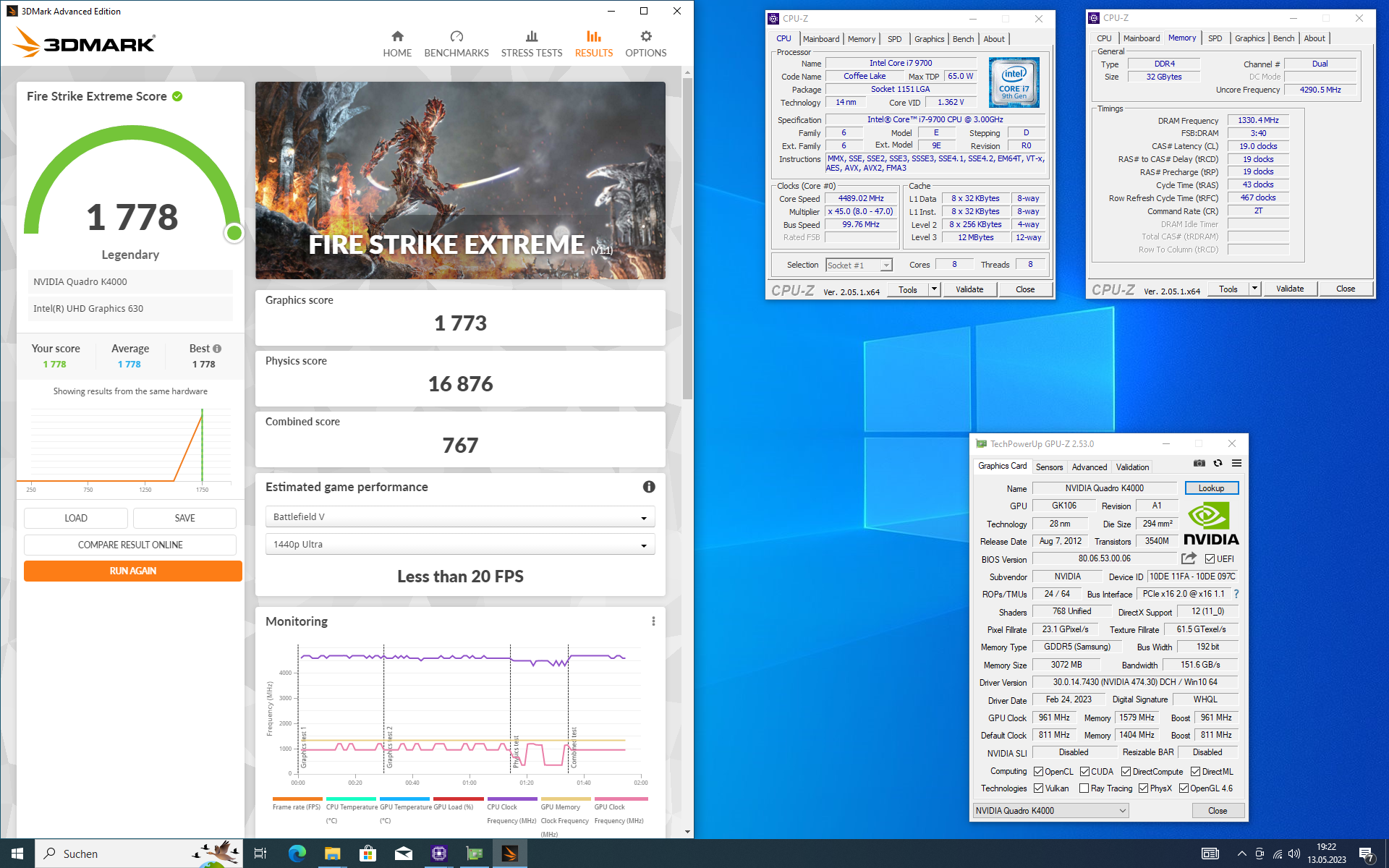Expand Tools arrow in CPU-Z CPU window

coord(934,289)
